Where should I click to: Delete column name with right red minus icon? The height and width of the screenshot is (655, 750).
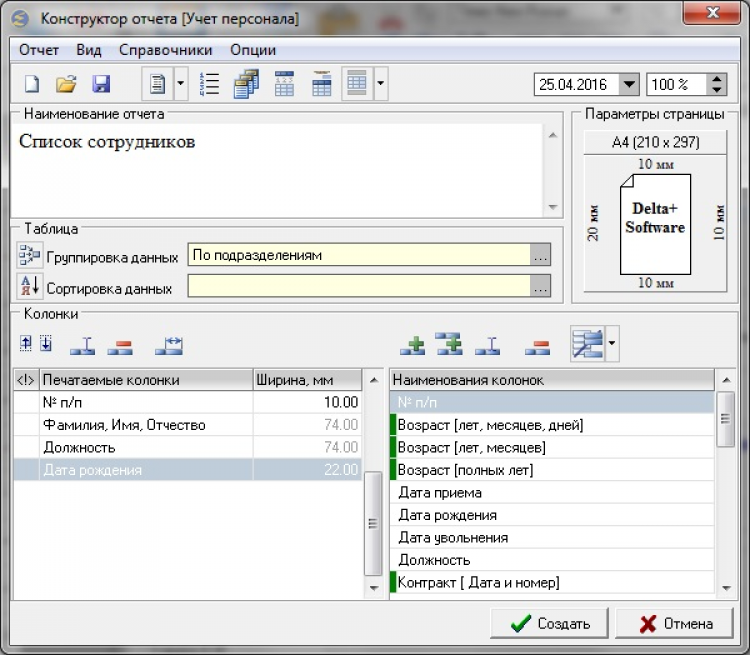(538, 346)
